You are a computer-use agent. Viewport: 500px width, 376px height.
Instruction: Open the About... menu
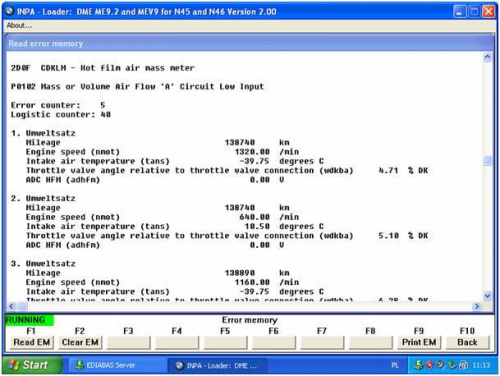tap(19, 25)
